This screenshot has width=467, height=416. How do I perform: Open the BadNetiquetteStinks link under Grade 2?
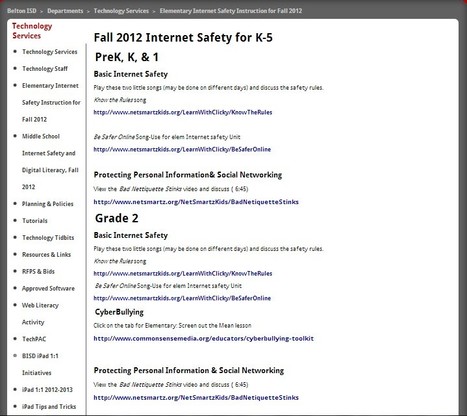(x=196, y=397)
